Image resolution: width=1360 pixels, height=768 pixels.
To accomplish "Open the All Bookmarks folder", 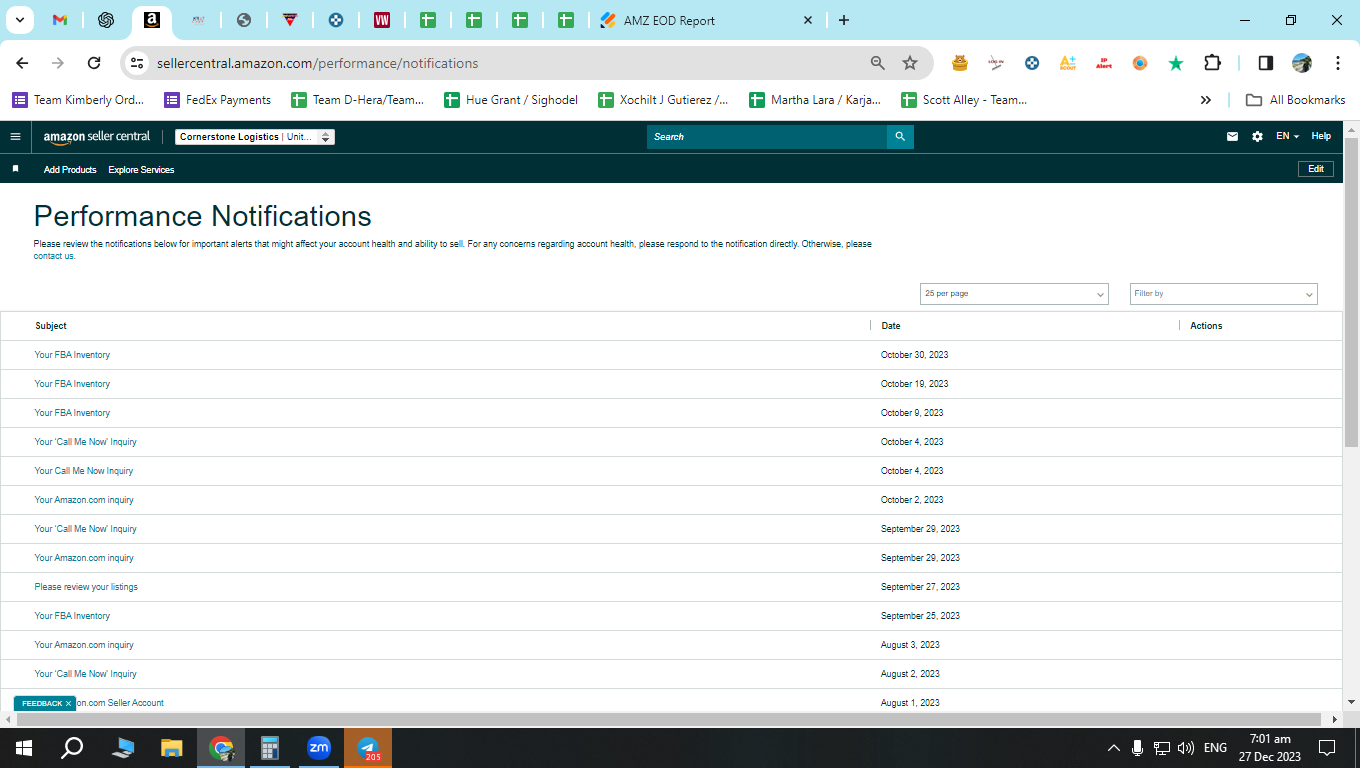I will 1295,100.
